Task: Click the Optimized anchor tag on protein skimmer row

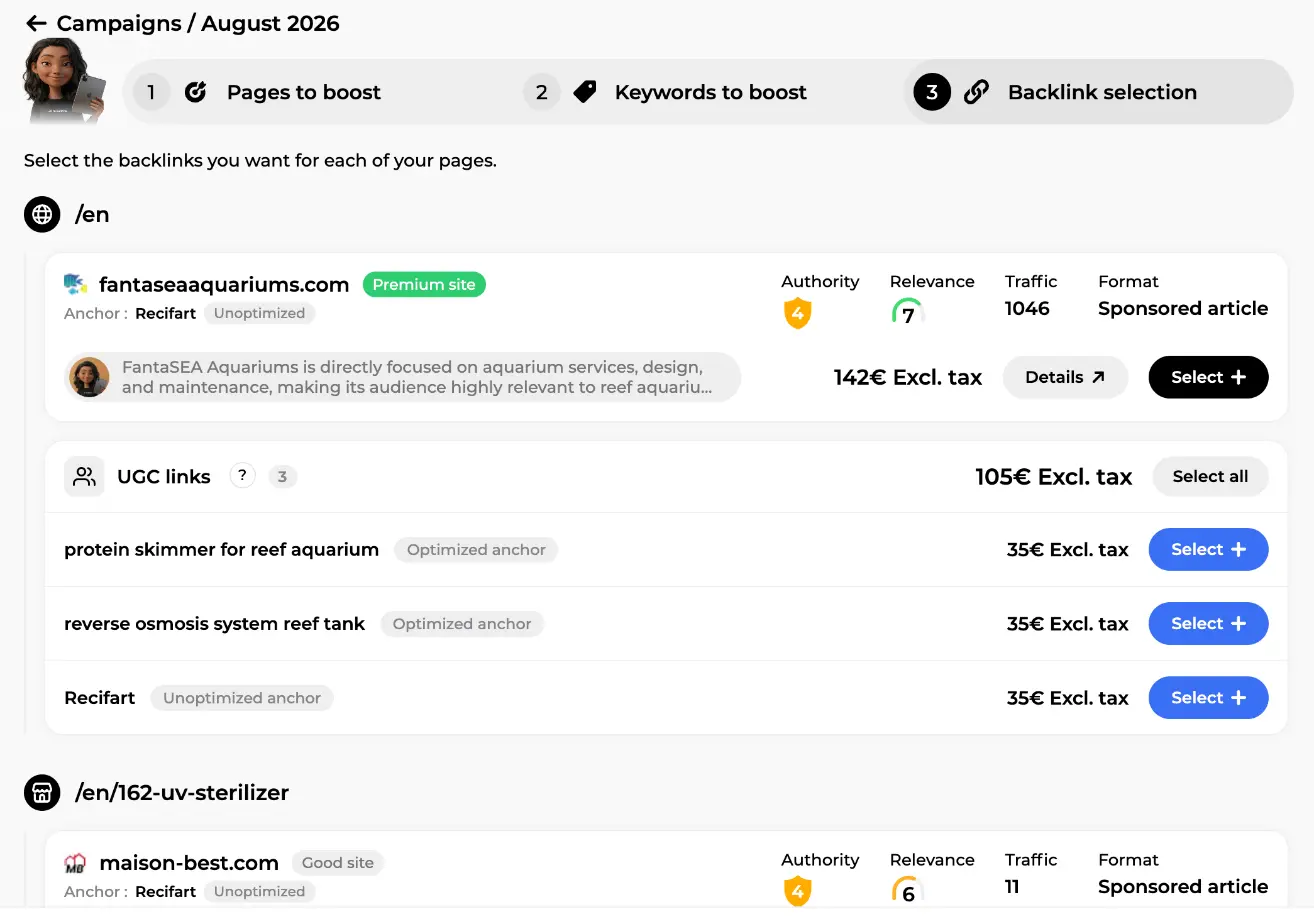Action: pyautogui.click(x=476, y=550)
